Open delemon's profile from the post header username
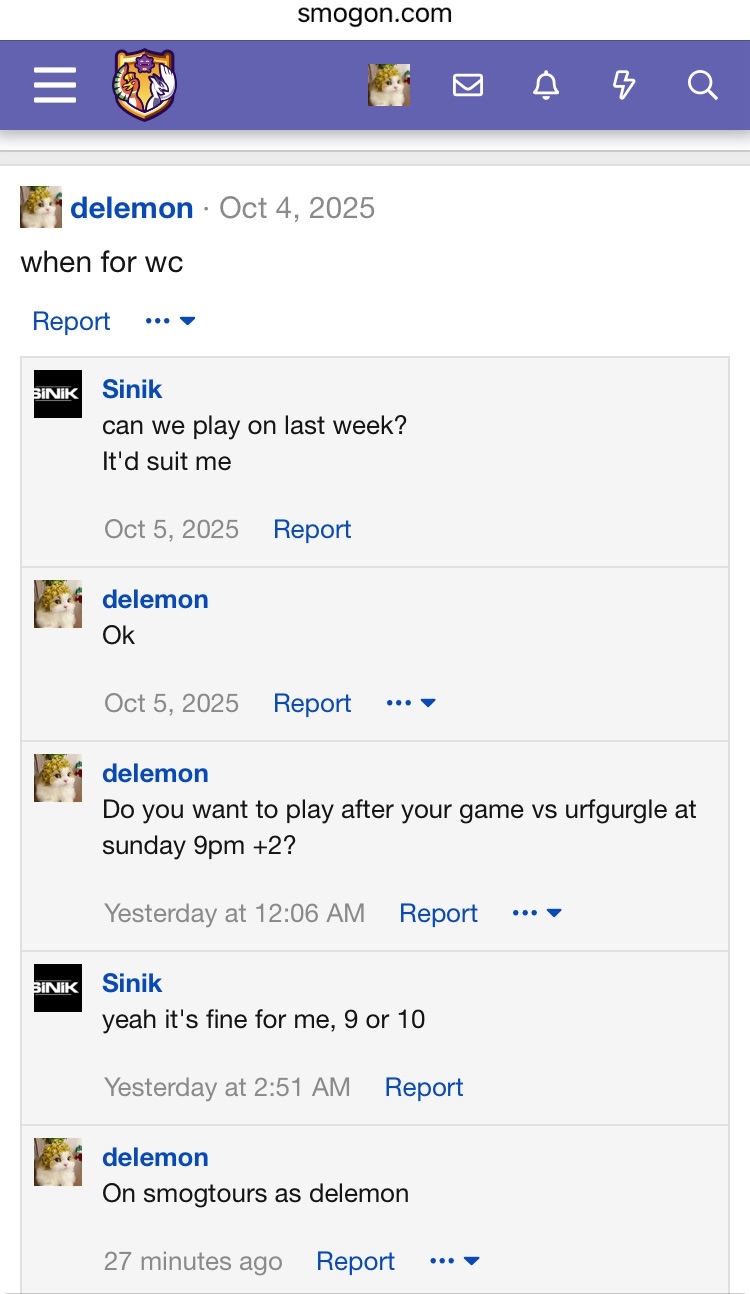Image resolution: width=750 pixels, height=1294 pixels. [x=132, y=208]
